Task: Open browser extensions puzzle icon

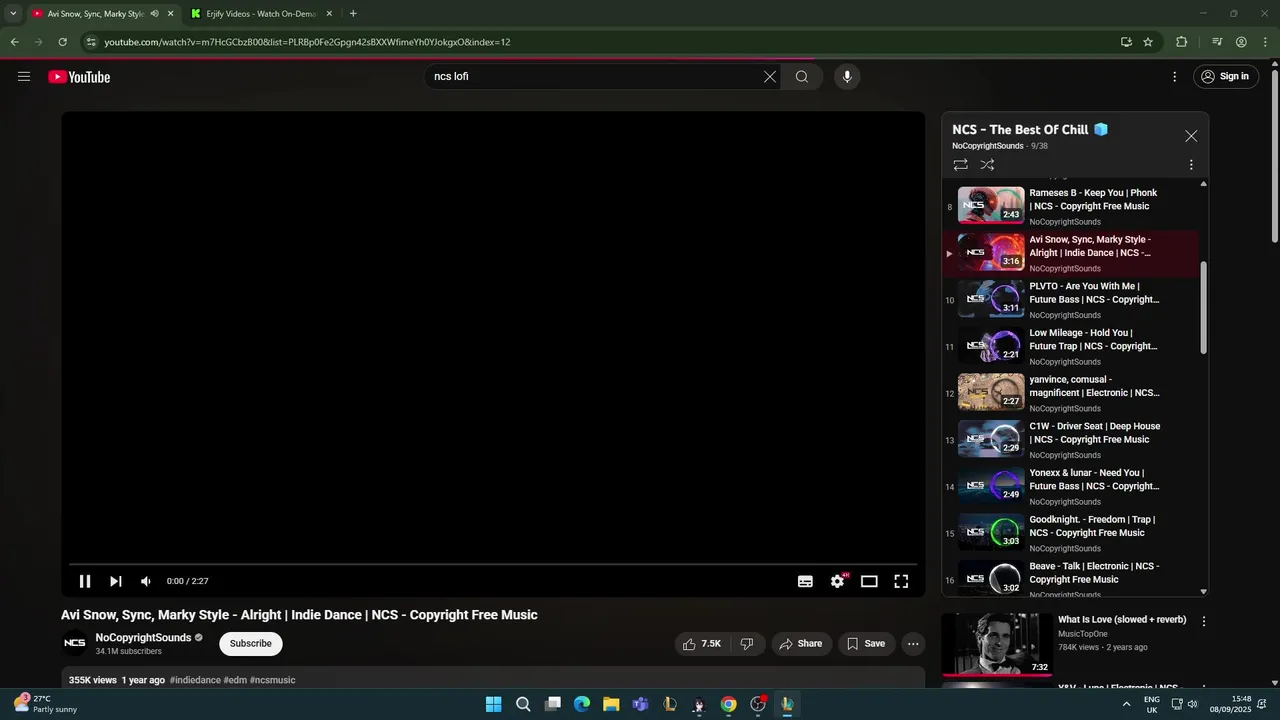Action: (1181, 42)
